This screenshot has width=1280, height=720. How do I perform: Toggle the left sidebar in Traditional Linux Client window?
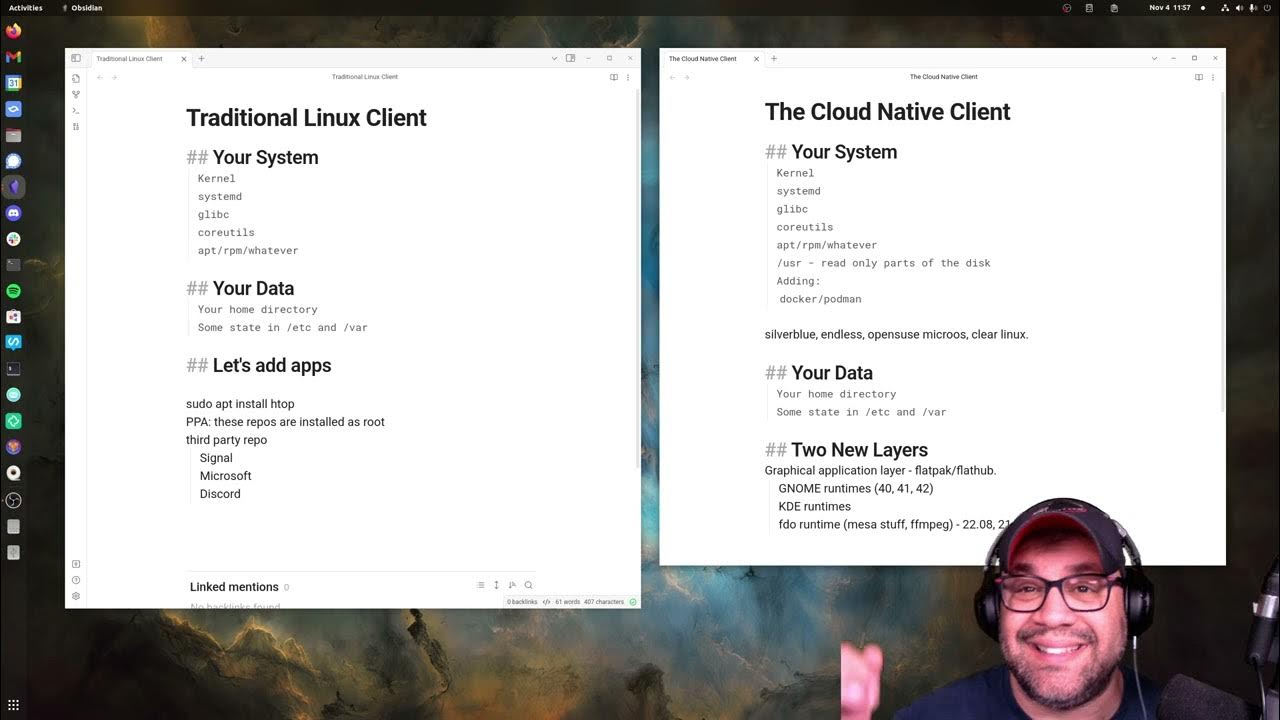[x=76, y=59]
